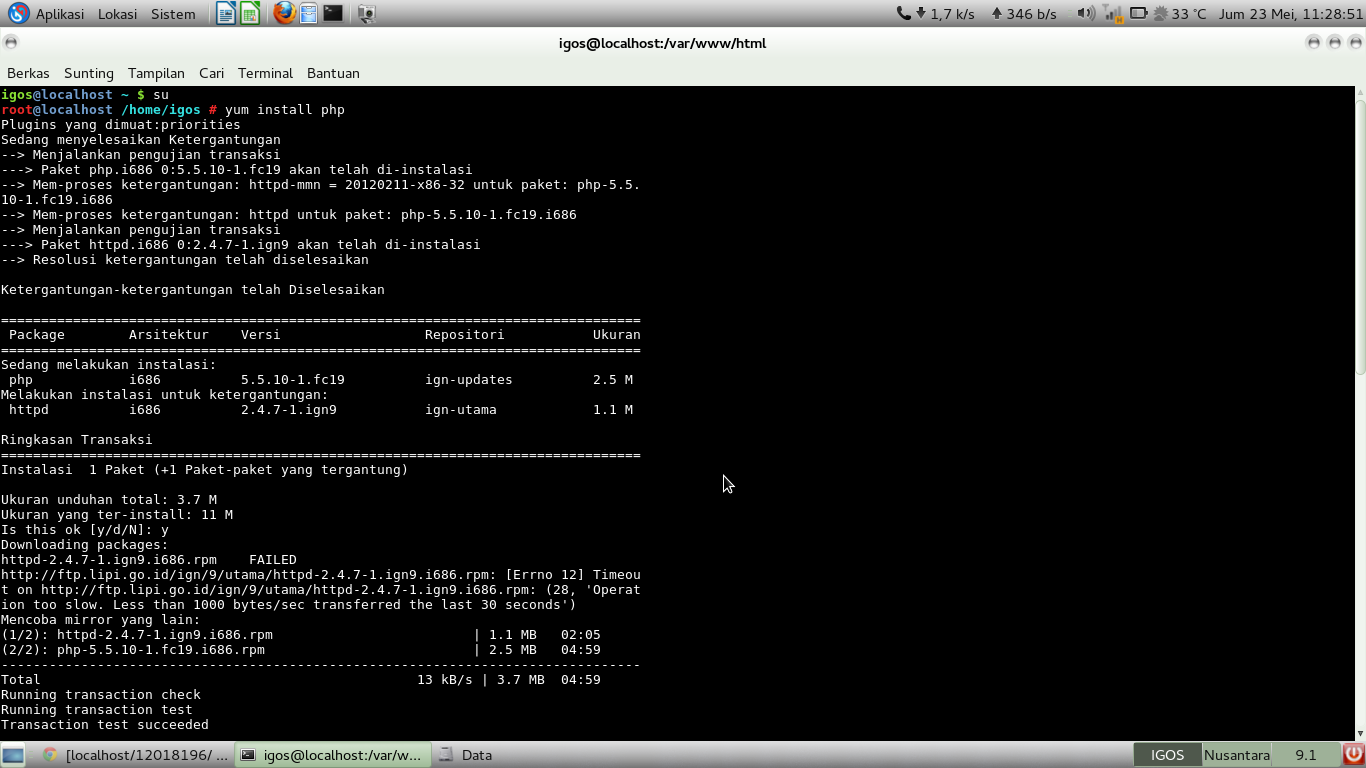This screenshot has height=768, width=1366.
Task: Click the 'Mencoba mirror yang lain:' line
Action: coord(101,620)
